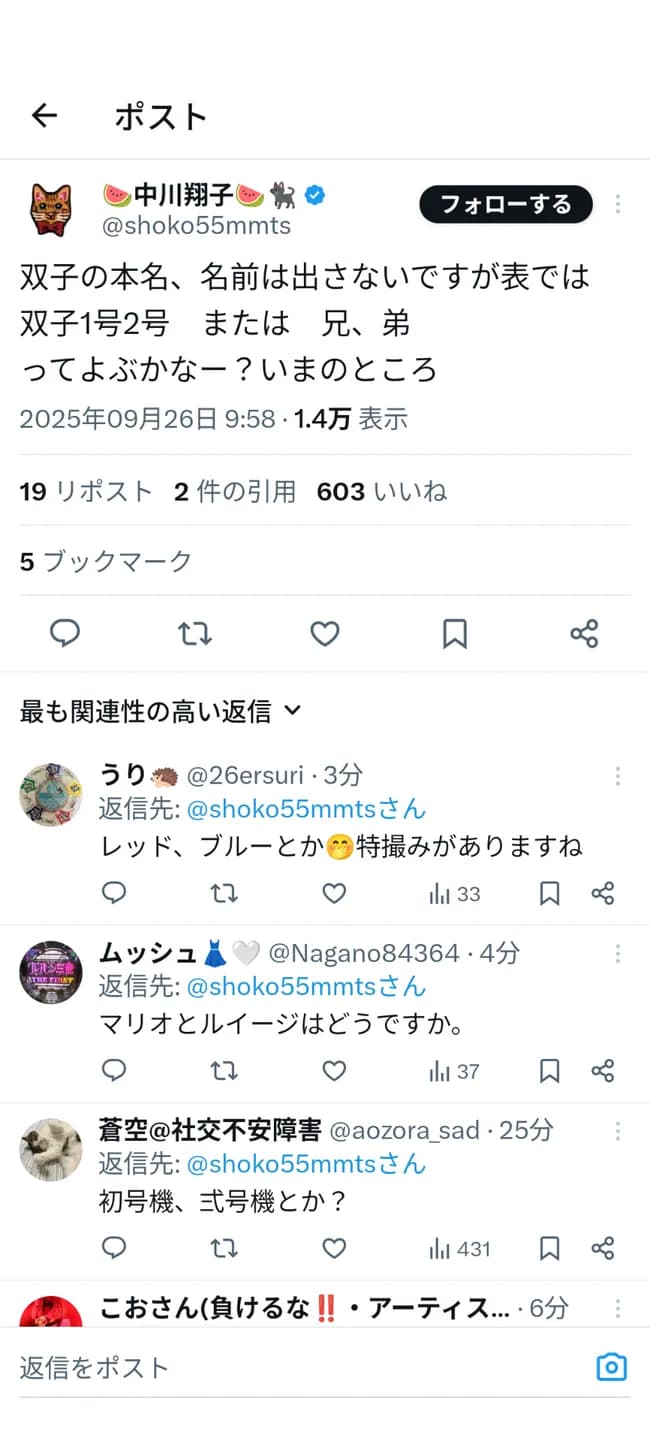Like 中川翔子's post with the heart icon
650x1444 pixels.
pyautogui.click(x=325, y=634)
